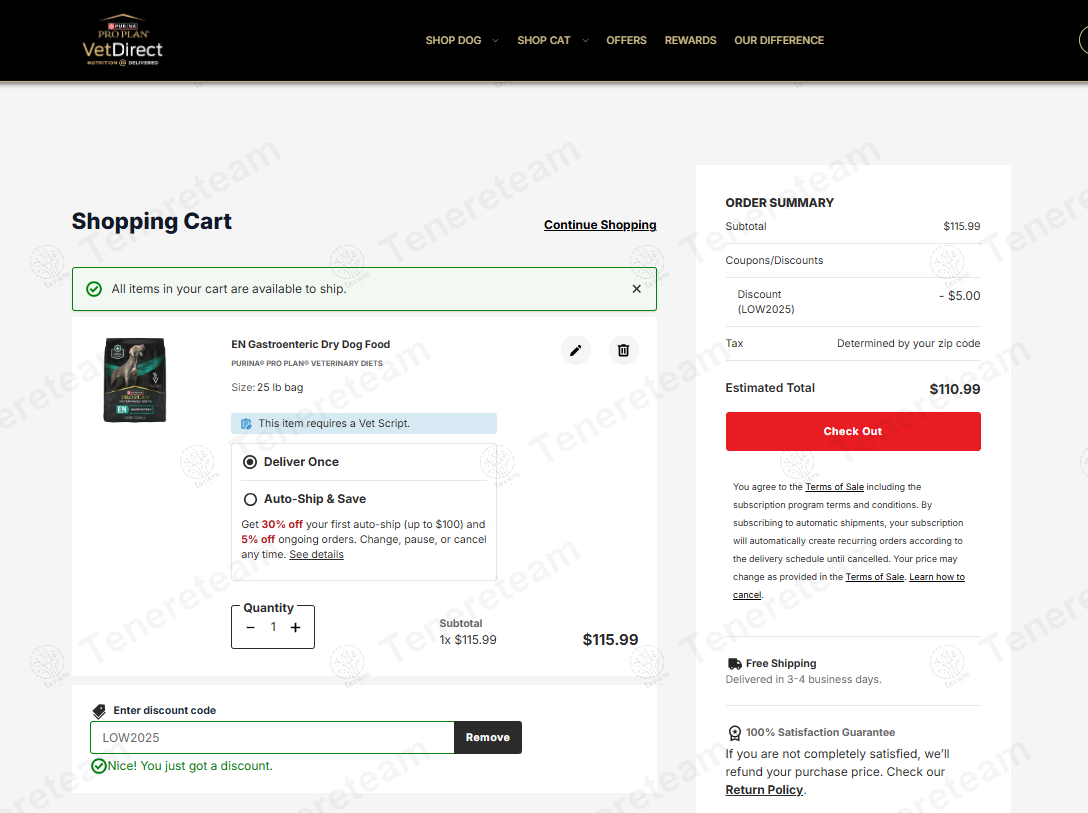
Task: Increase quantity with the plus icon
Action: (x=295, y=628)
